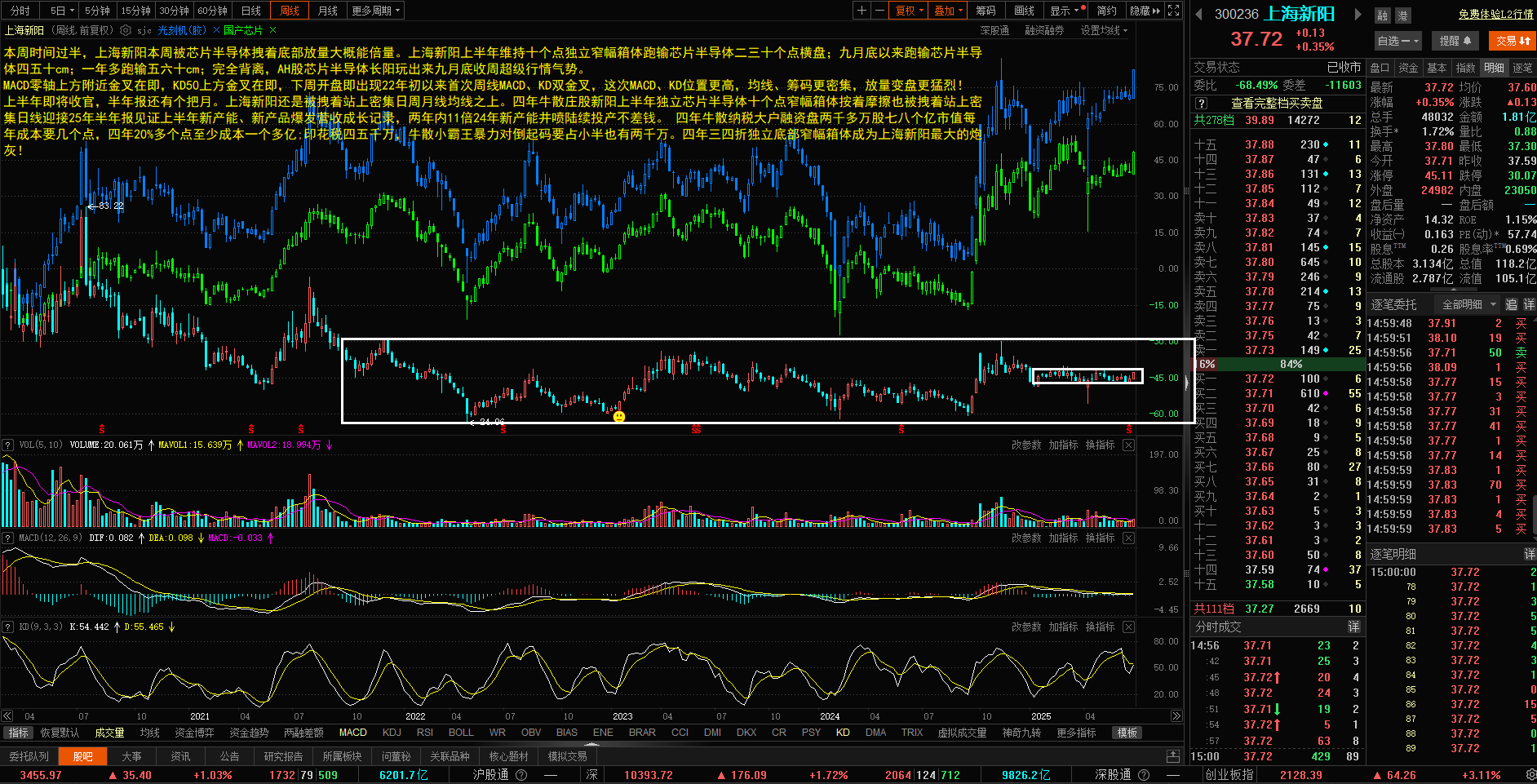Open the 全部明细 filter dropdown

point(1468,304)
